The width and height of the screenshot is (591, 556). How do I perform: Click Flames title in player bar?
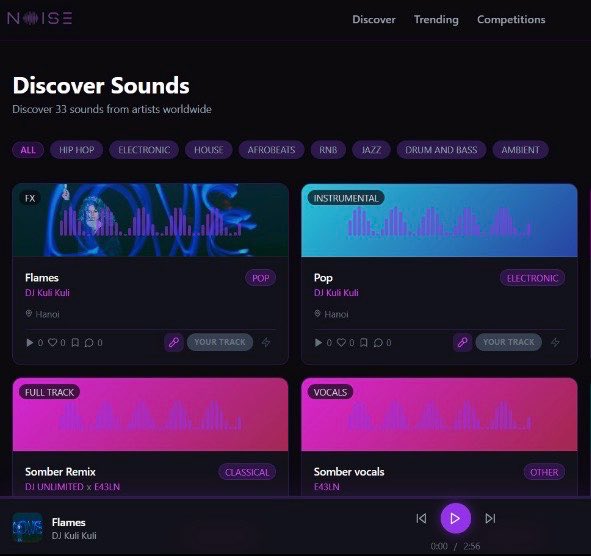pos(69,522)
